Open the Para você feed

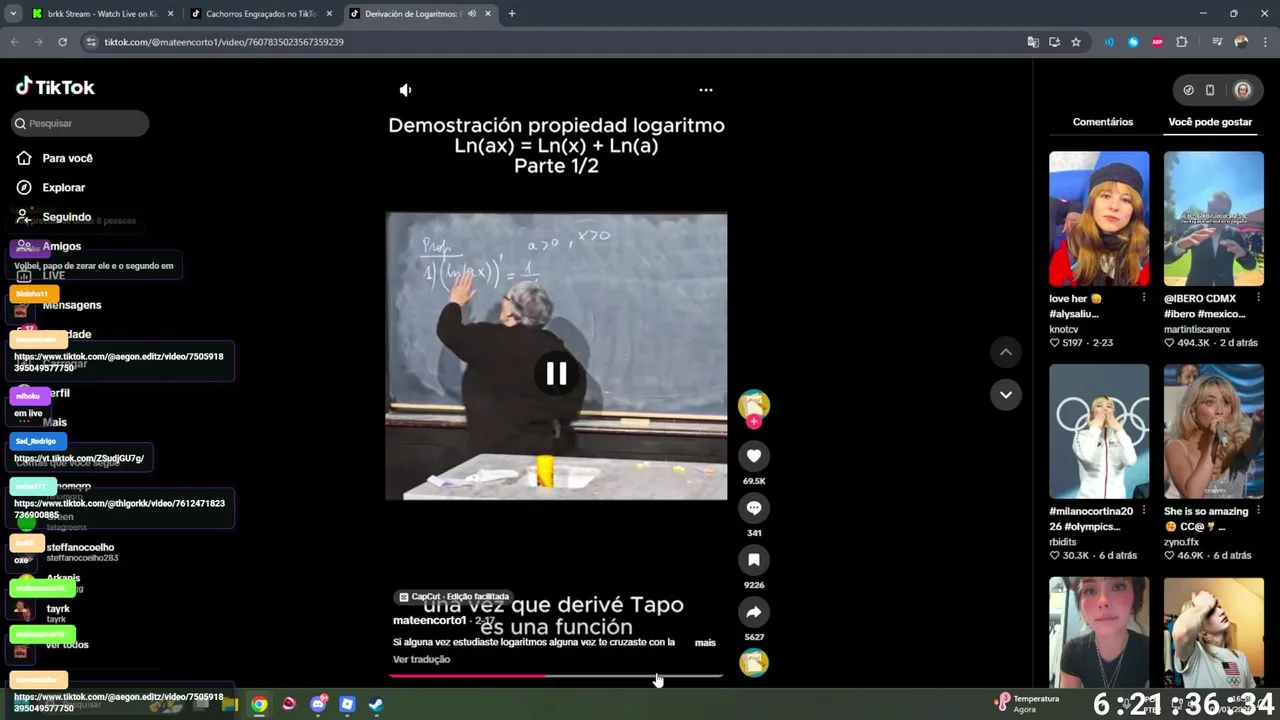(x=67, y=158)
